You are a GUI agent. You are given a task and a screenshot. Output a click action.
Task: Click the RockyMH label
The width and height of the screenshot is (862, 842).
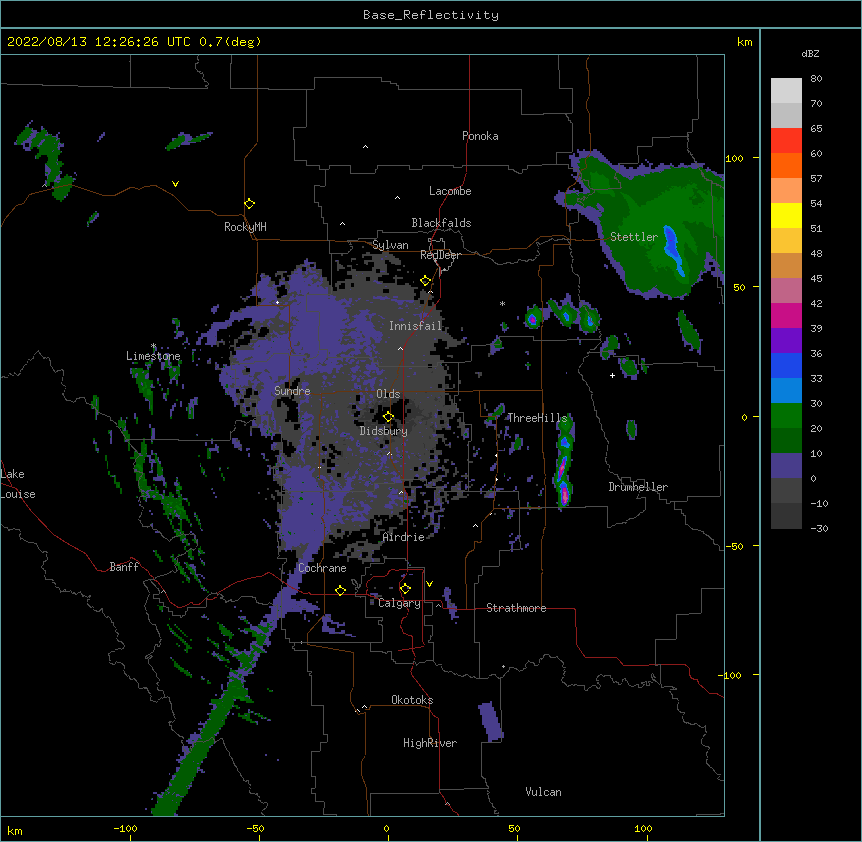point(245,227)
